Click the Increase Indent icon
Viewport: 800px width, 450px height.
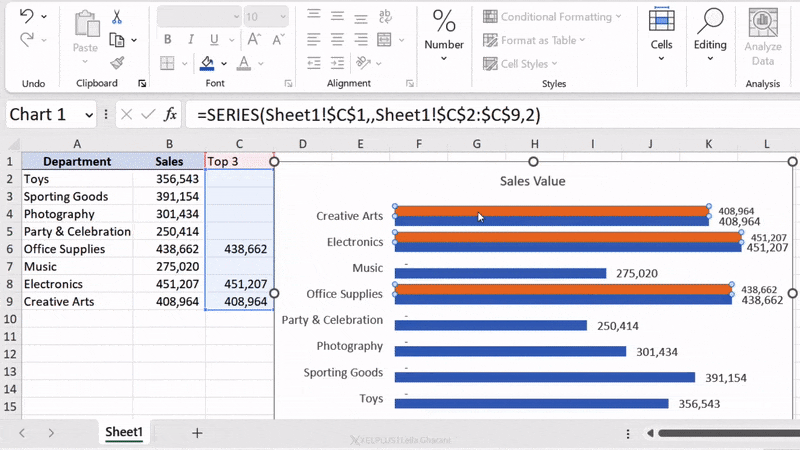pos(337,63)
